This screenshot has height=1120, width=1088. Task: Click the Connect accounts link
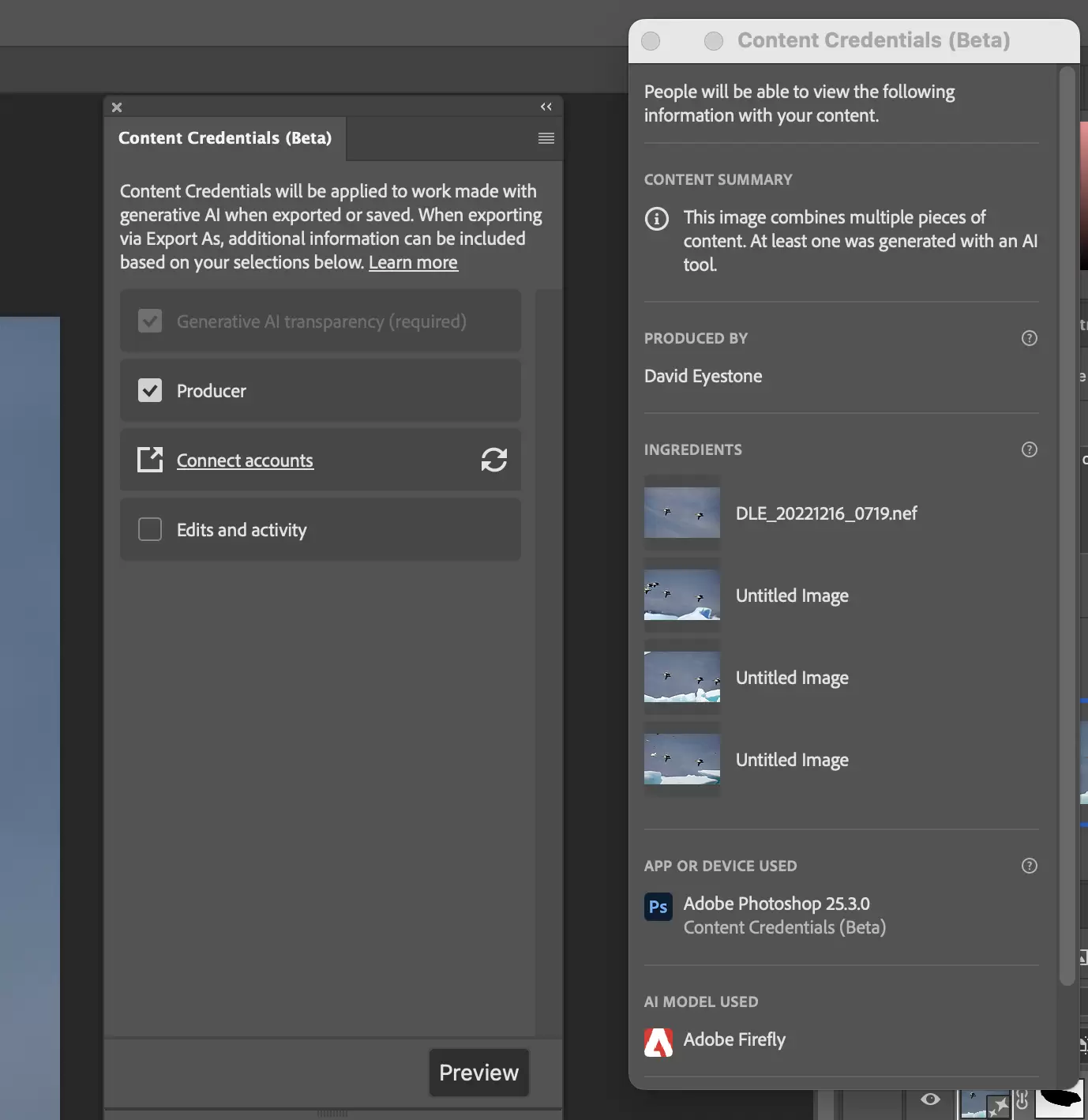click(245, 460)
